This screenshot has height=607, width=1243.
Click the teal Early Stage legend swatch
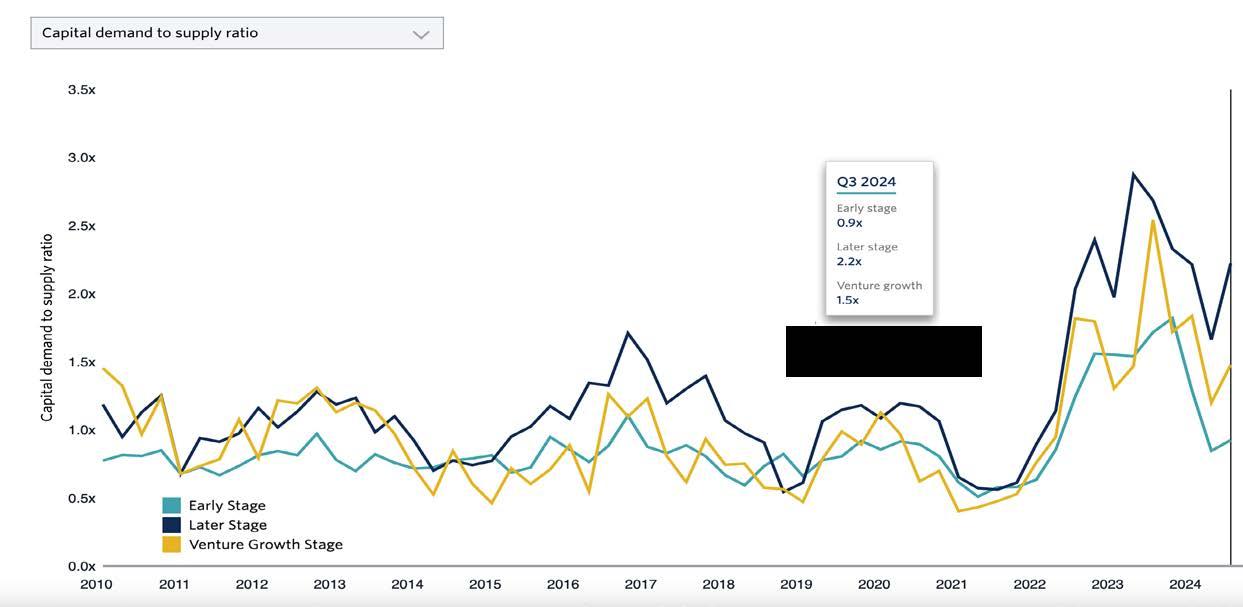click(172, 506)
